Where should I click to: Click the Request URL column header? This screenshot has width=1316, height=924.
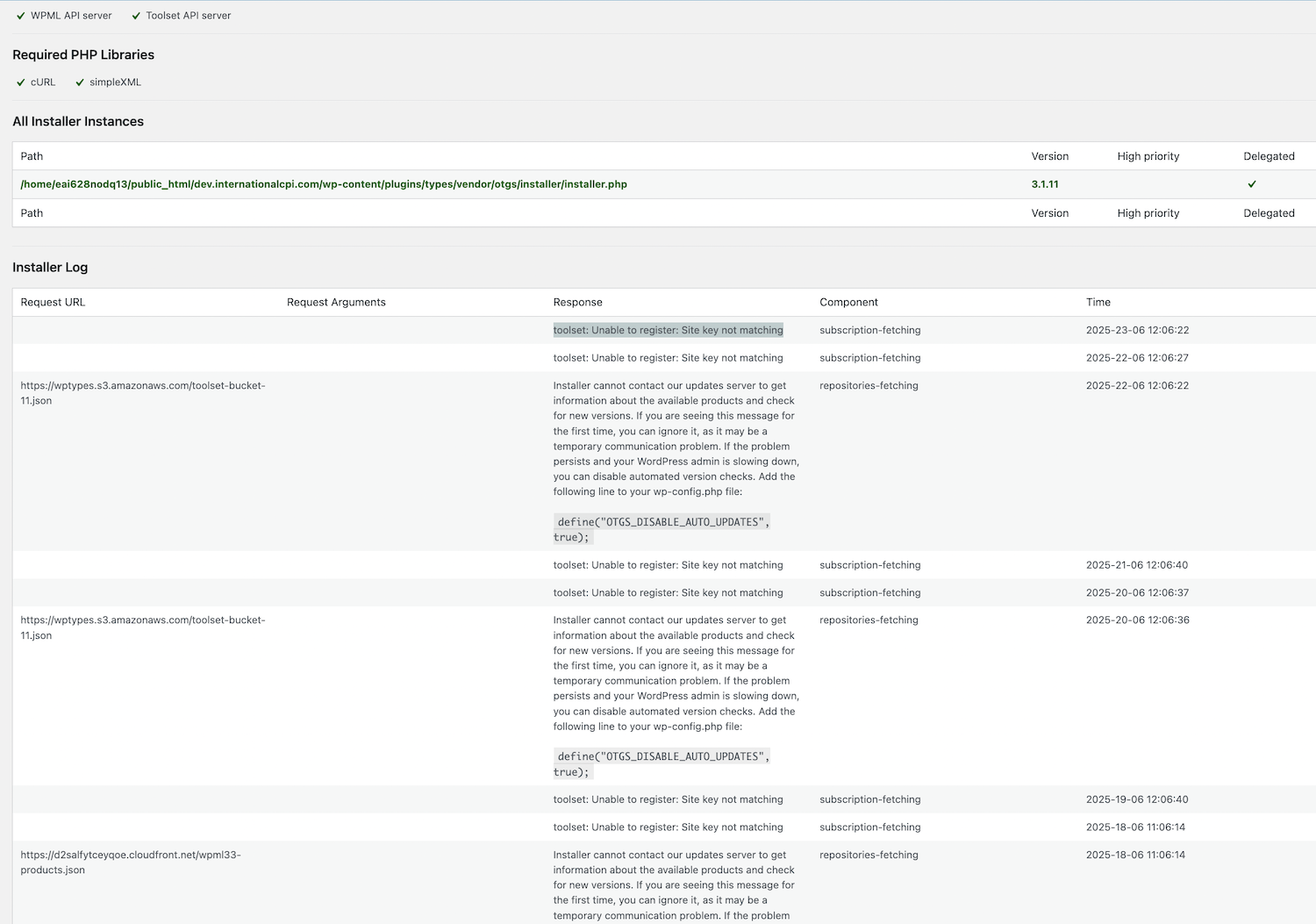pos(53,302)
